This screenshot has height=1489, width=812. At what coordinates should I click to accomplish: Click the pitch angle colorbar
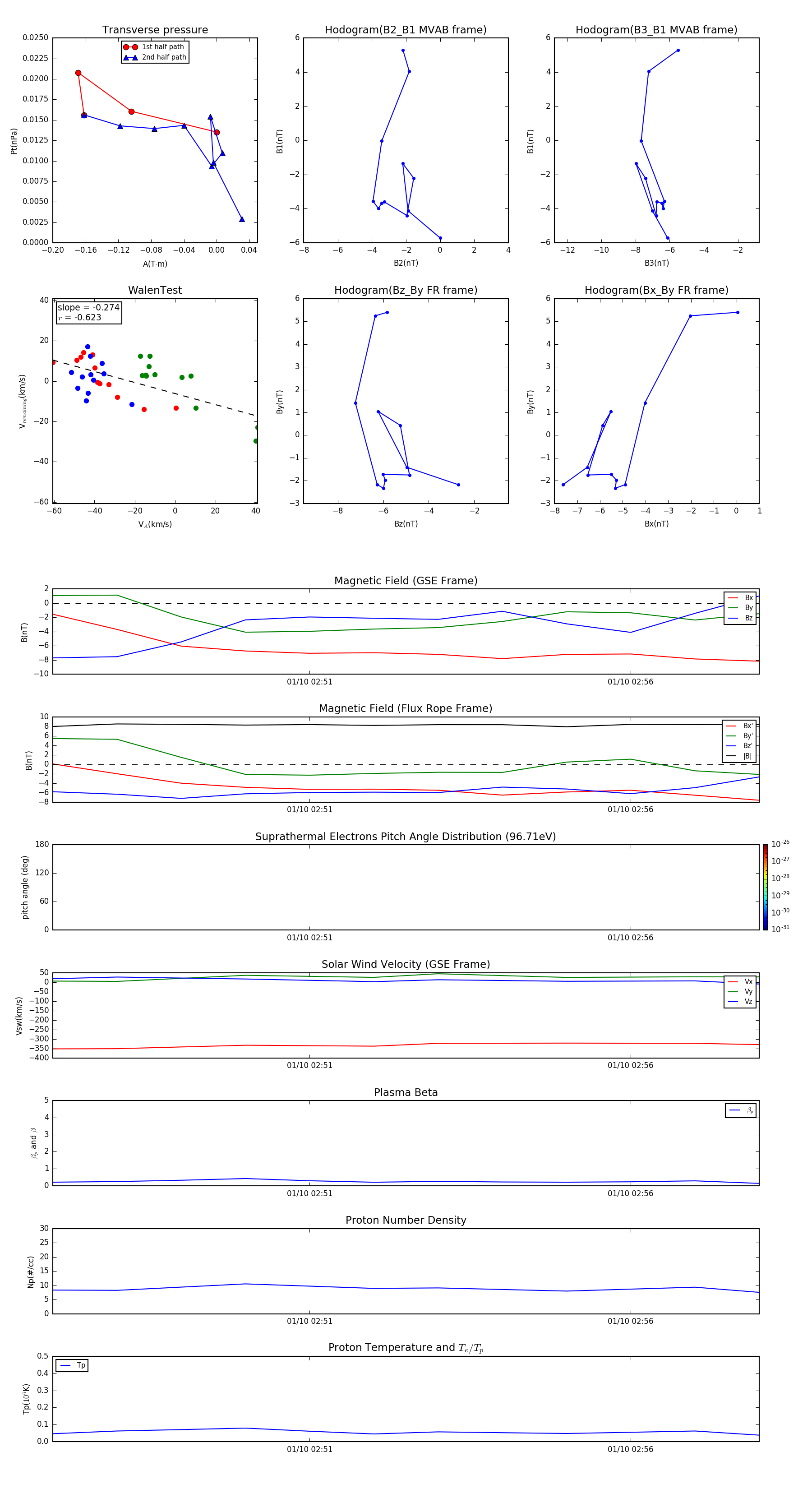[x=765, y=887]
